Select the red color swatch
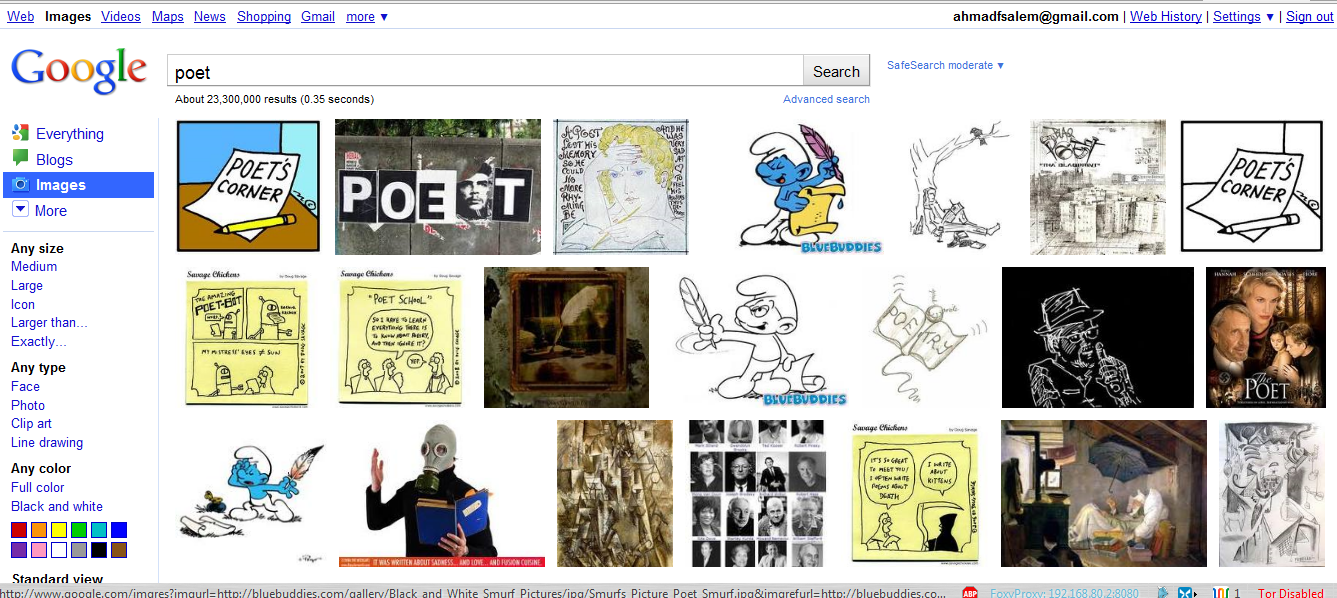The image size is (1337, 598). (x=19, y=530)
